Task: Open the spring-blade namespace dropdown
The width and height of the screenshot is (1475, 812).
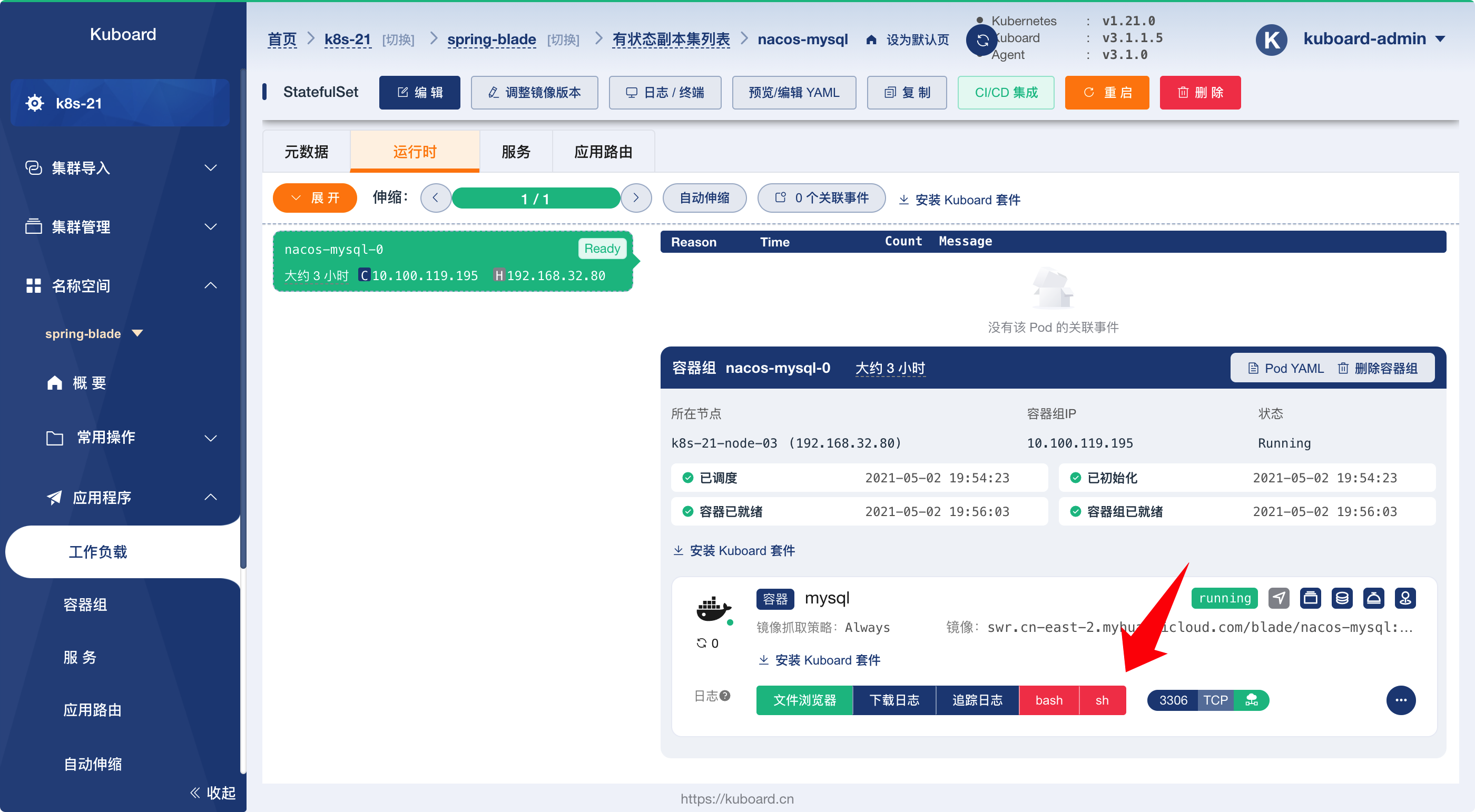Action: click(x=94, y=333)
